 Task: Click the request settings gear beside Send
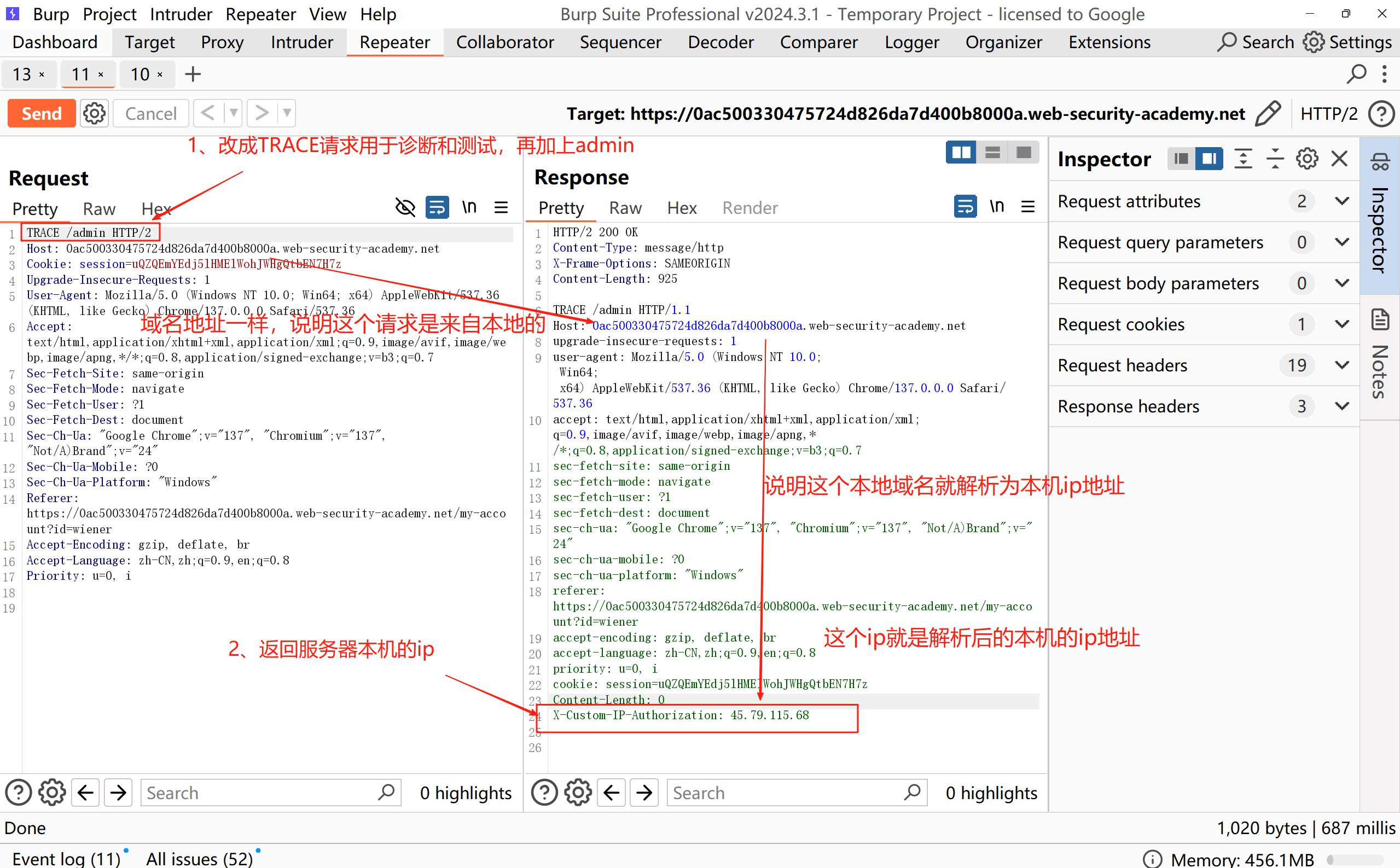click(94, 113)
